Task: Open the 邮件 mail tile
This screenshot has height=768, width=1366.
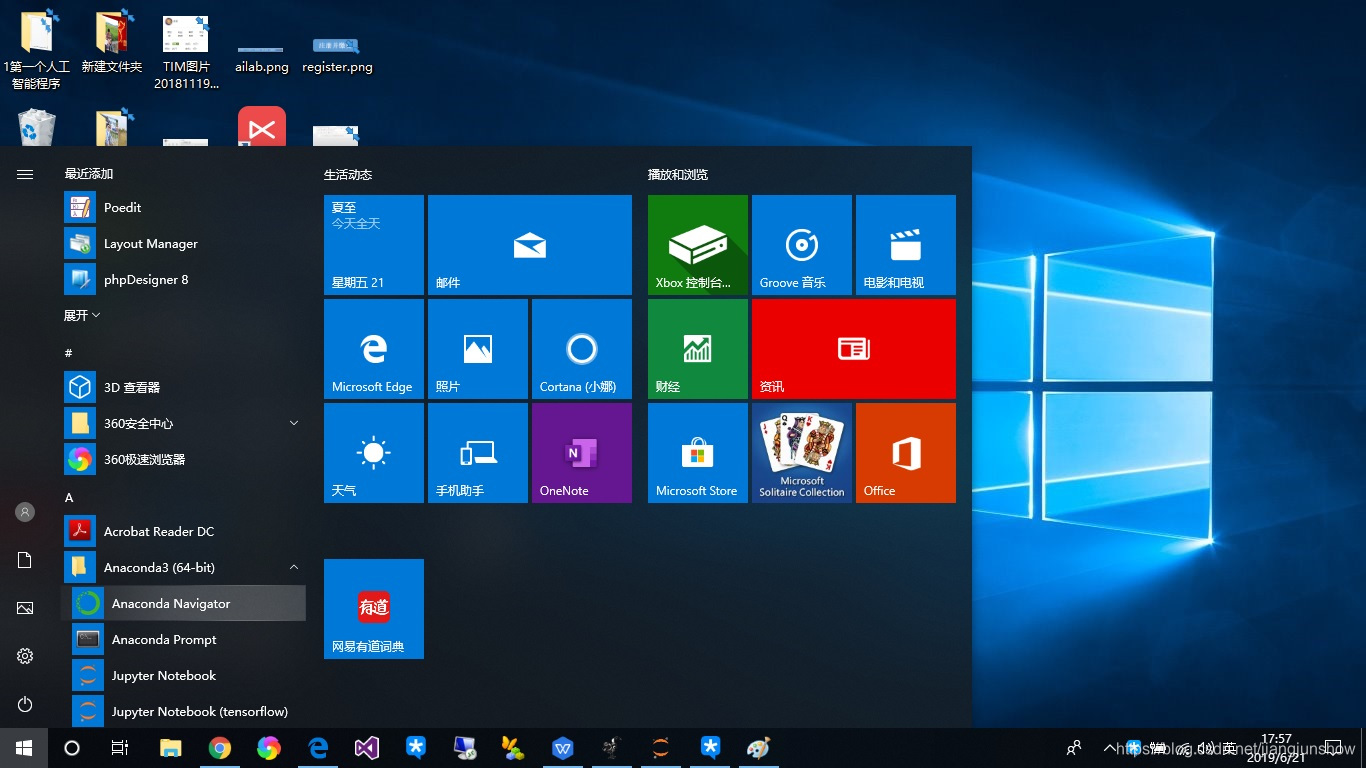Action: [x=530, y=245]
